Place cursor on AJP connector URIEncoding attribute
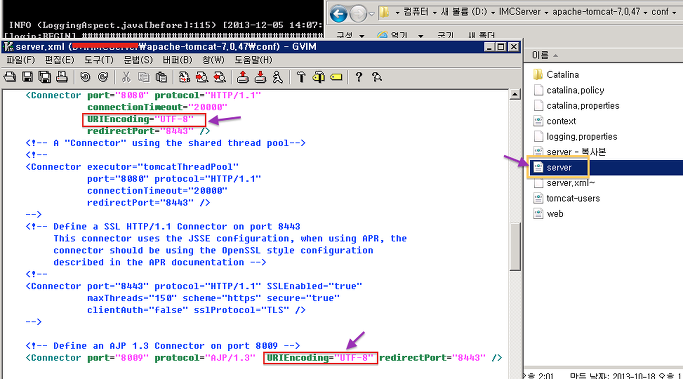The height and width of the screenshot is (379, 683). [x=320, y=358]
